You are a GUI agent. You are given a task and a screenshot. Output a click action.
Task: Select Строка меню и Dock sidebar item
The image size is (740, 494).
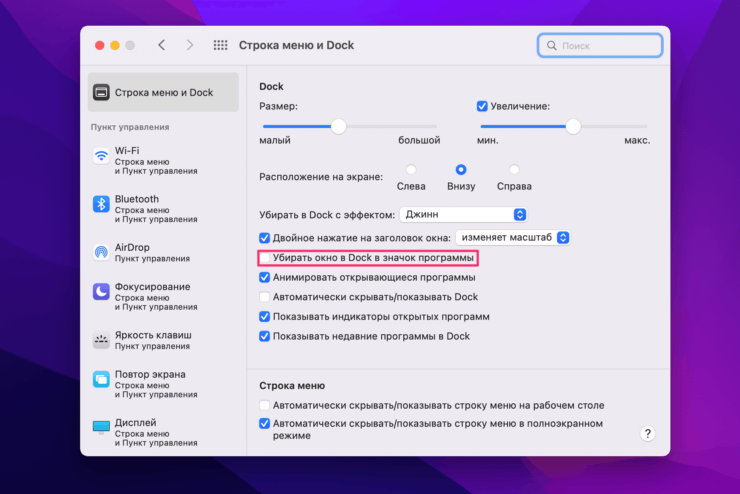click(164, 92)
